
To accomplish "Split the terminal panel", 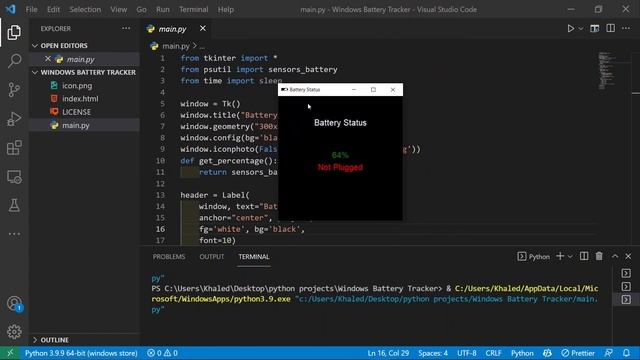I will tap(584, 256).
